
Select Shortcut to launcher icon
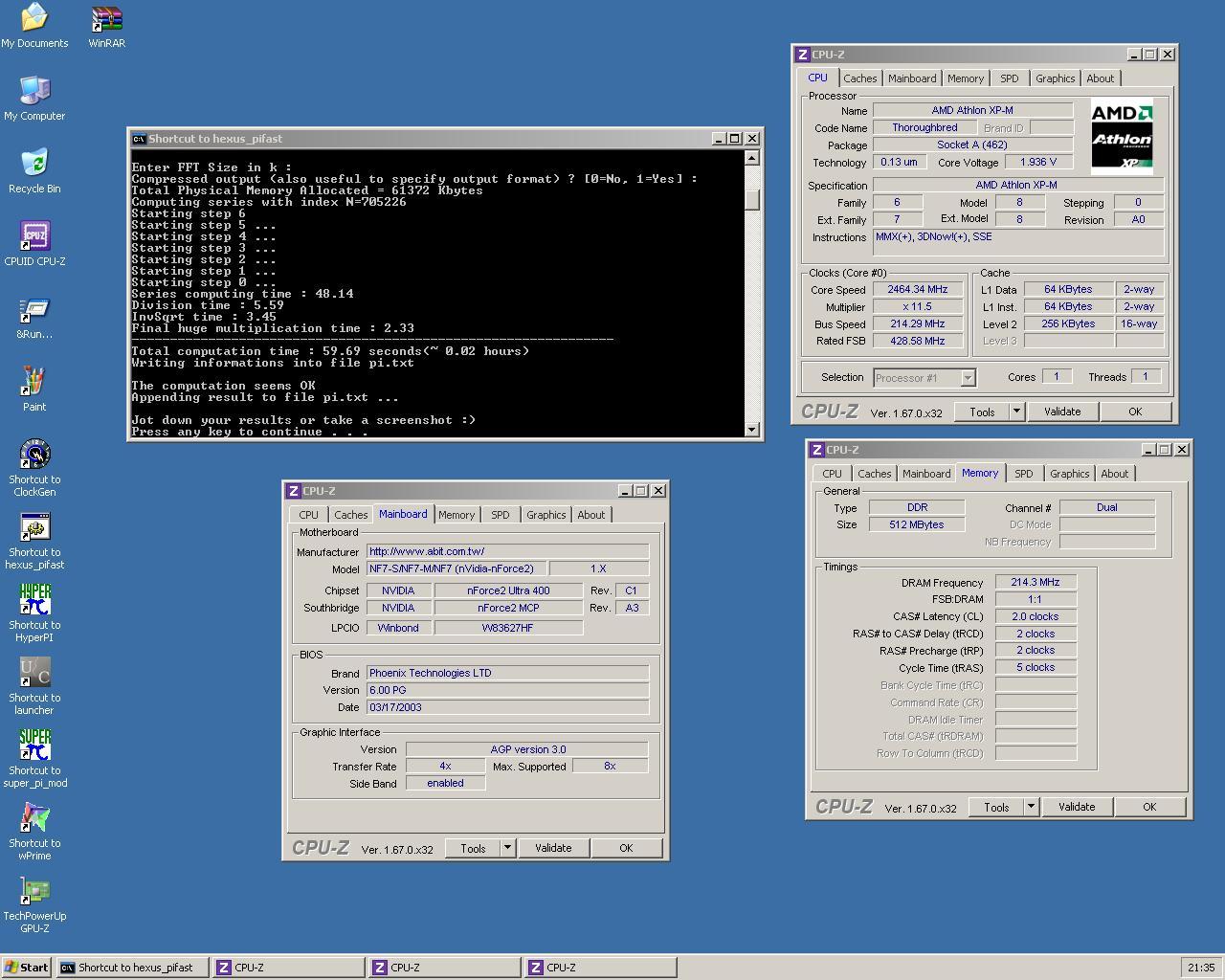click(34, 686)
